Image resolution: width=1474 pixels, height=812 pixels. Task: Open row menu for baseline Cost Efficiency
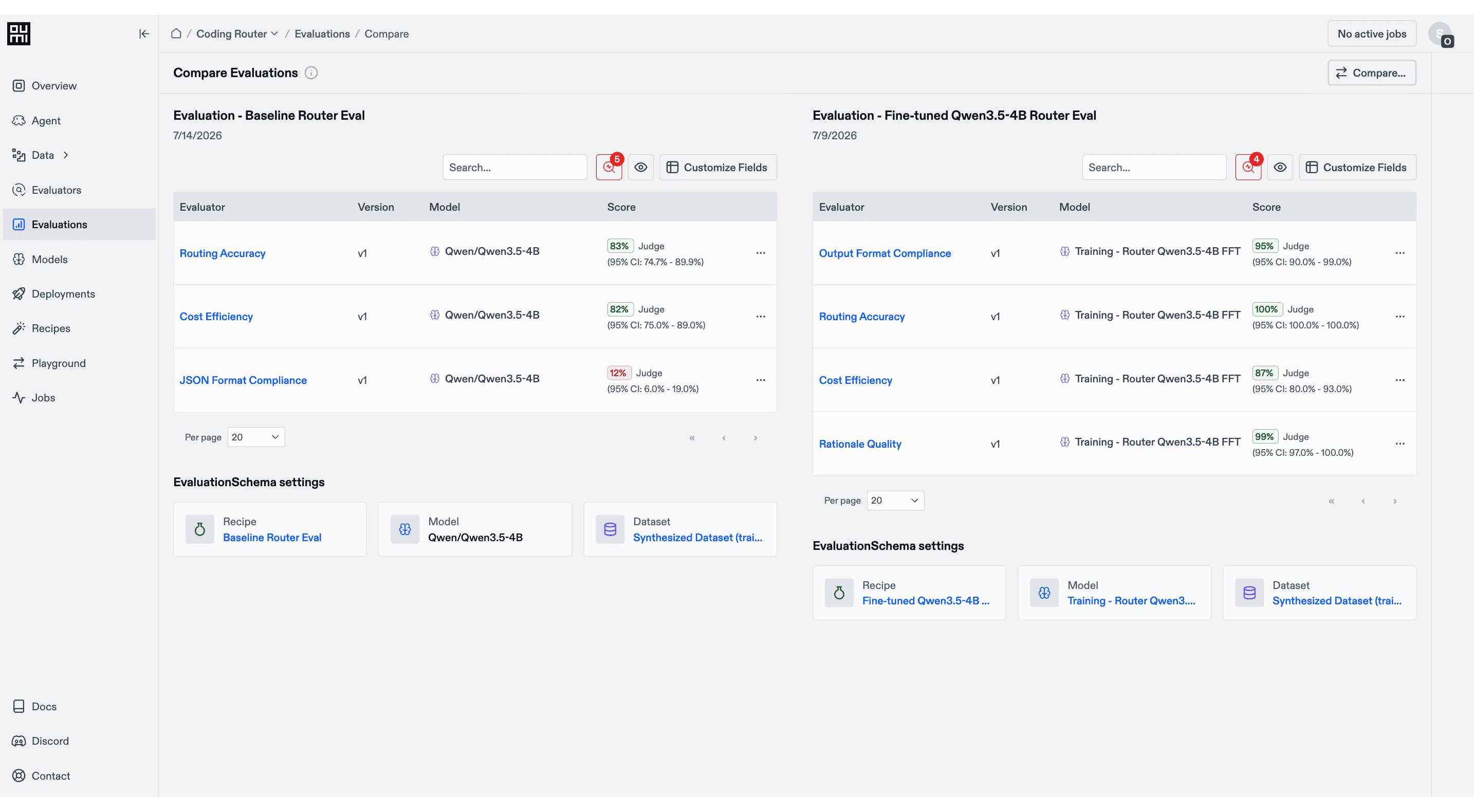(761, 317)
